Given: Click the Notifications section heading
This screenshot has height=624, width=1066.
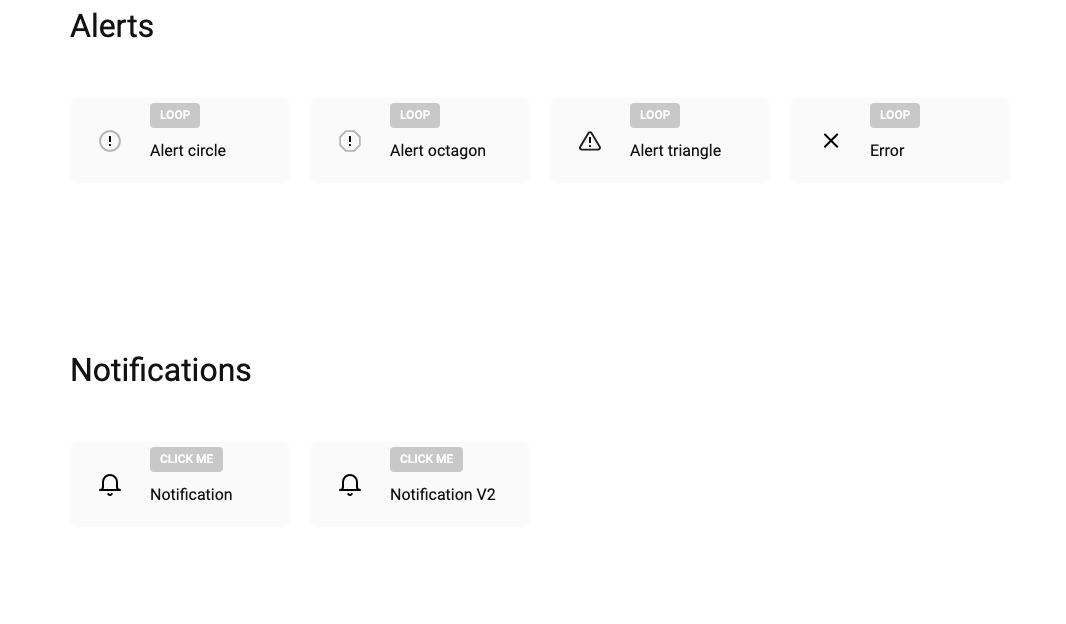Looking at the screenshot, I should [x=161, y=370].
